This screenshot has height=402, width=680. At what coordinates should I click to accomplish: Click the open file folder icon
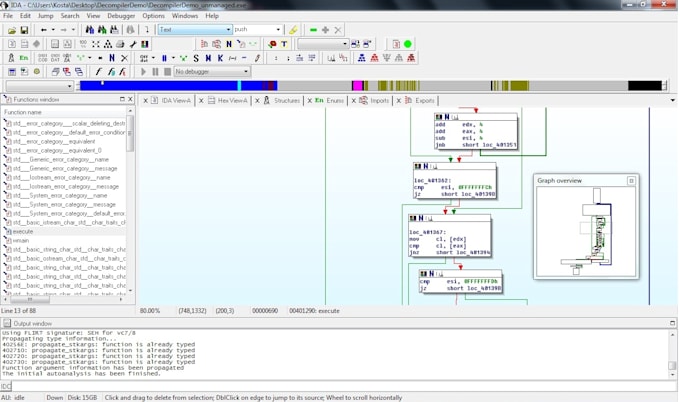(x=12, y=30)
